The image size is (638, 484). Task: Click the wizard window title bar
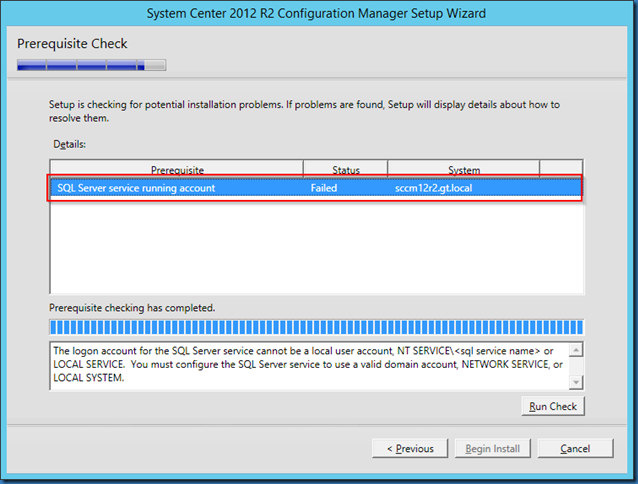coord(317,13)
